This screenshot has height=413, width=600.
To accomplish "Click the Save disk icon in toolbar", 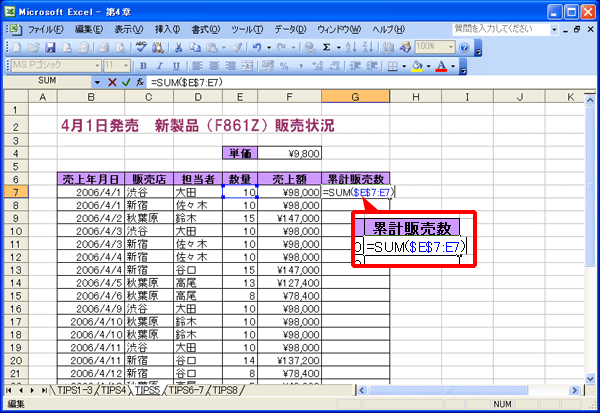I will [51, 47].
